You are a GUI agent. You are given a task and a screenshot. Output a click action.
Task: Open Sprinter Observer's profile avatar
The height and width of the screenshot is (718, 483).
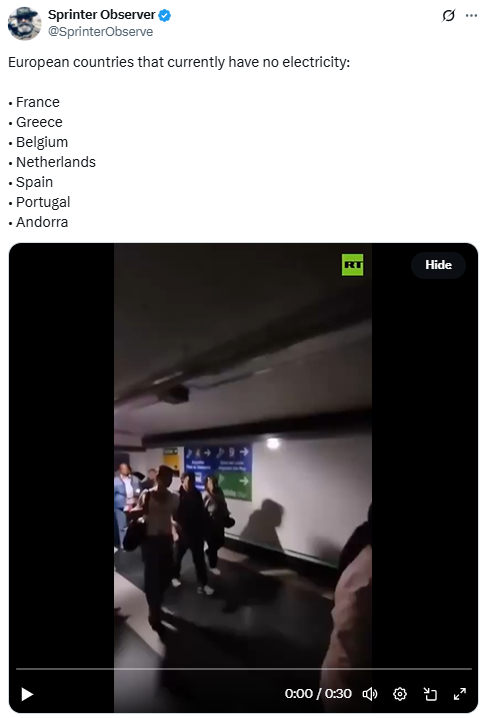(x=24, y=23)
